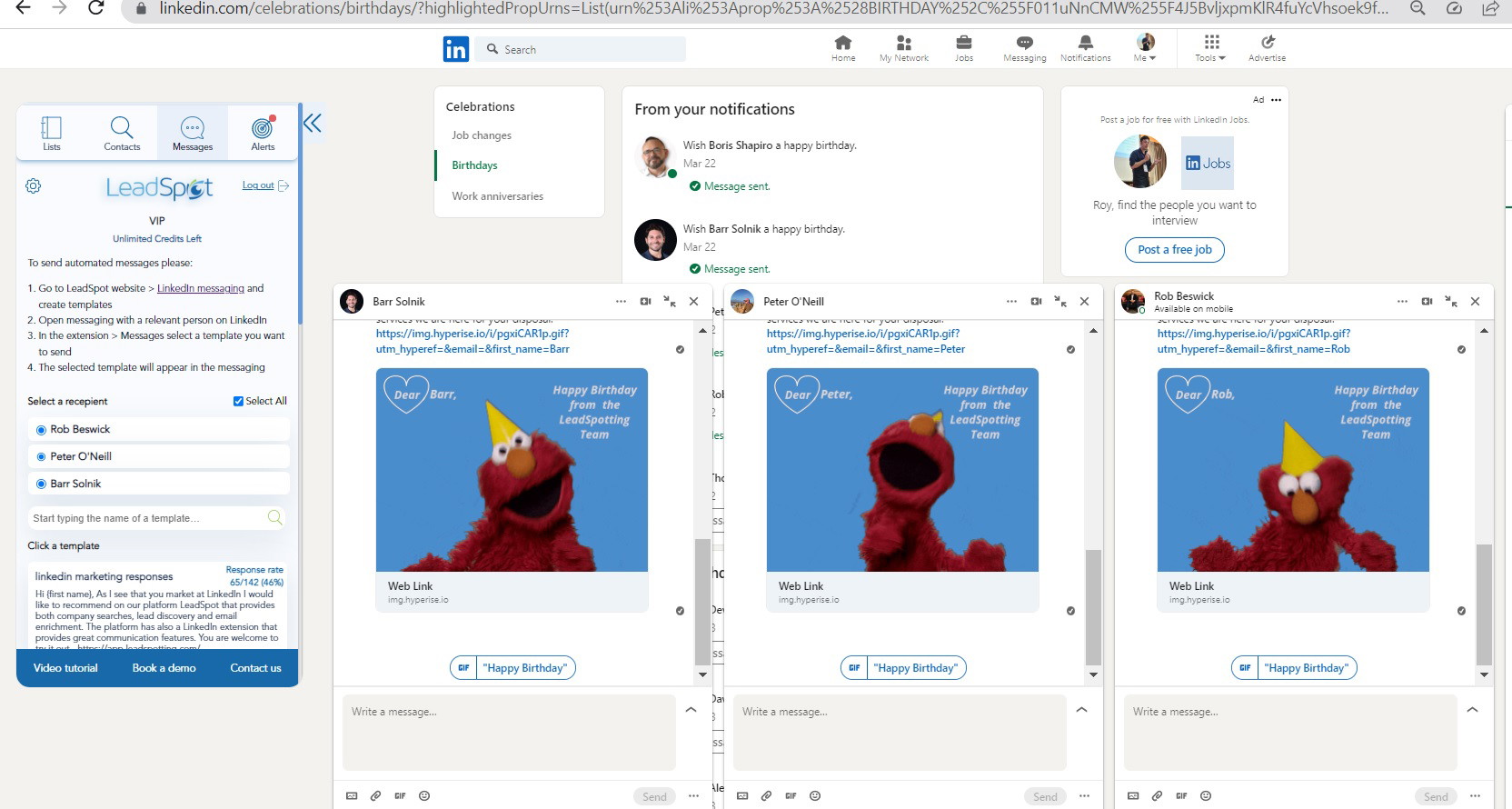
Task: Open Peter O'Neill chat options menu
Action: pos(1011,301)
